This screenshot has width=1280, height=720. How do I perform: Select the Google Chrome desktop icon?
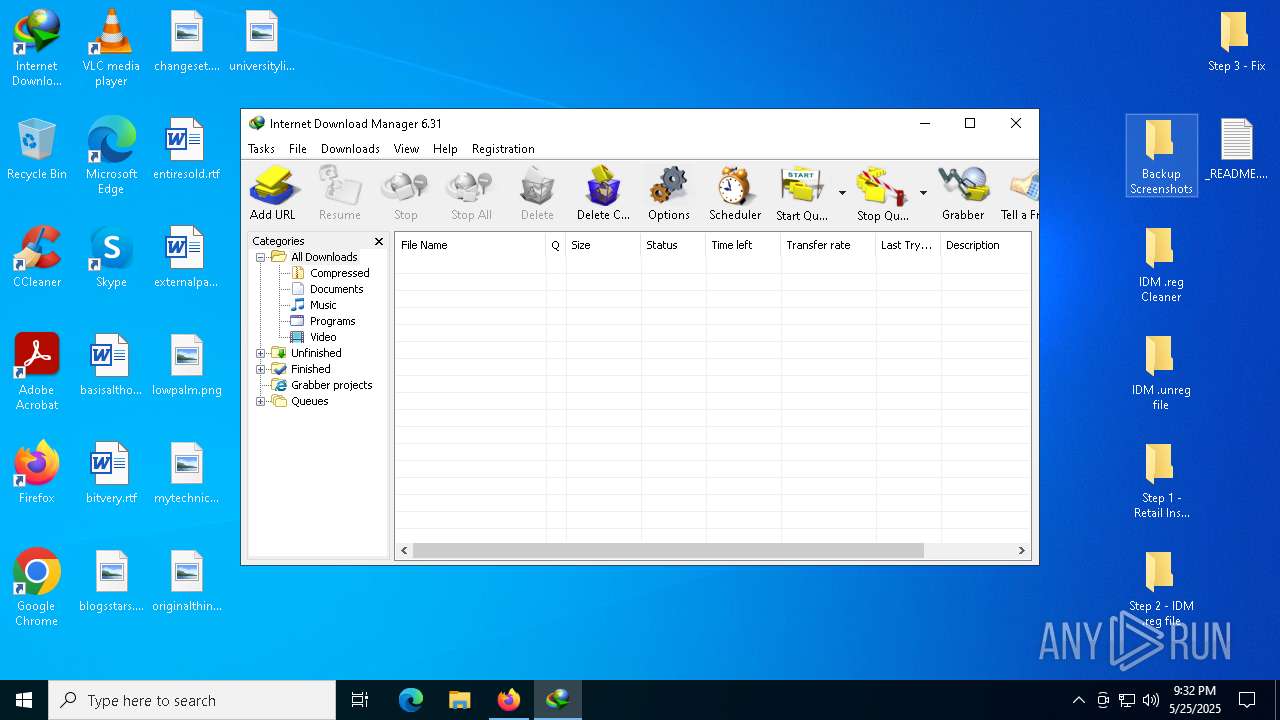pos(37,588)
